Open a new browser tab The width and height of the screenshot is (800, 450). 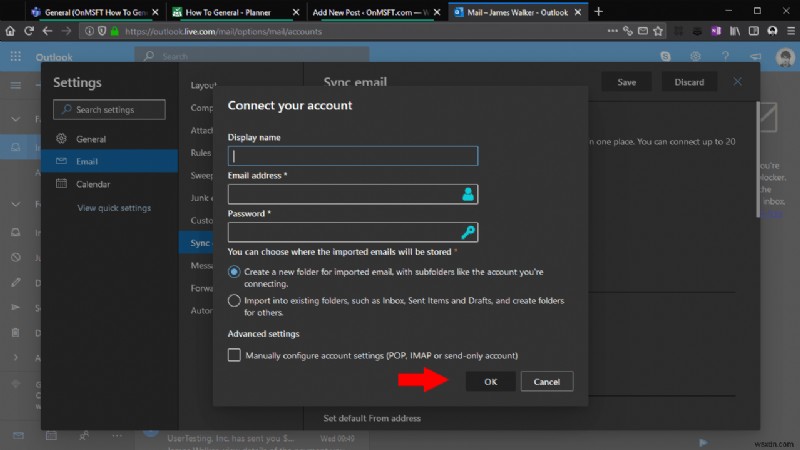tap(598, 12)
